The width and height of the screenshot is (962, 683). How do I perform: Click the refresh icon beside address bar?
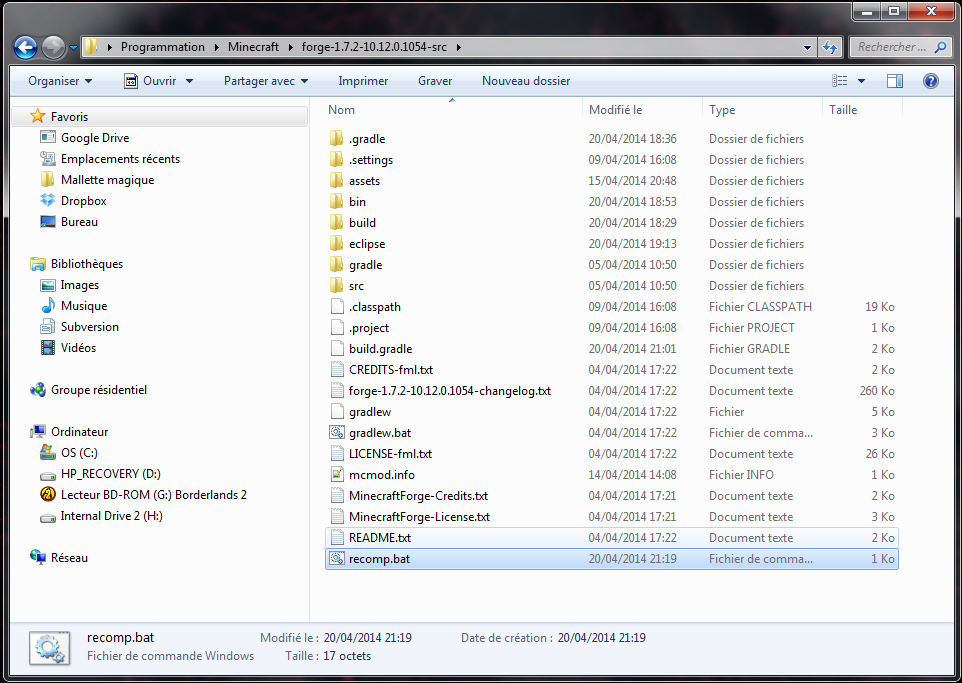tap(830, 47)
